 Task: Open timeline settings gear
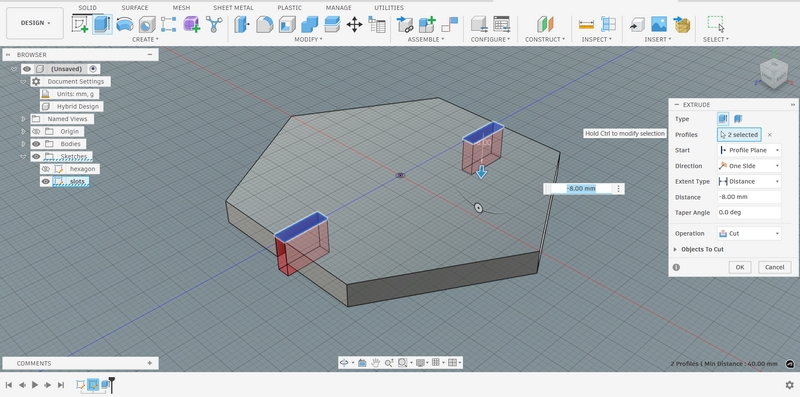tap(789, 385)
